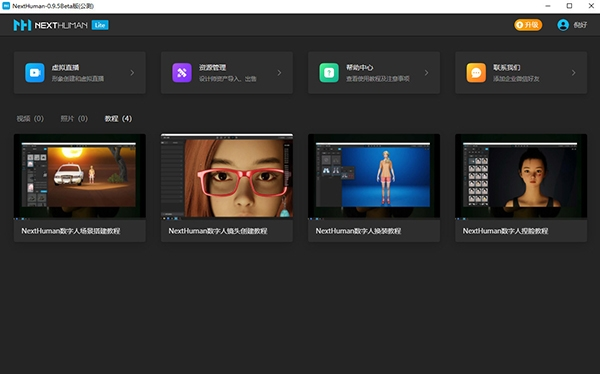Viewport: 600px width, 374px height.
Task: Expand the 帮助中心 card chevron arrow
Action: (426, 72)
